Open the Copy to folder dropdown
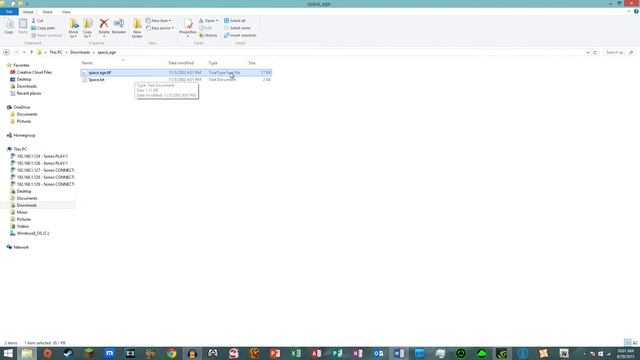640x360 pixels. point(87,28)
